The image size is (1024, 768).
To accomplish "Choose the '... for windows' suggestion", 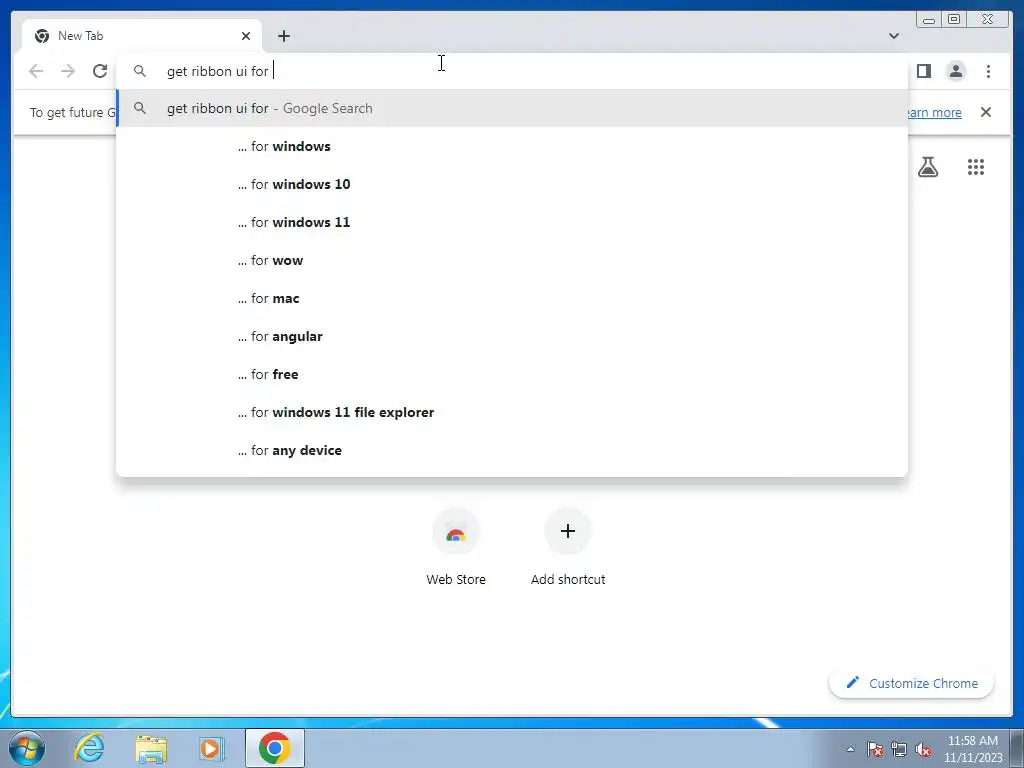I will tap(512, 146).
